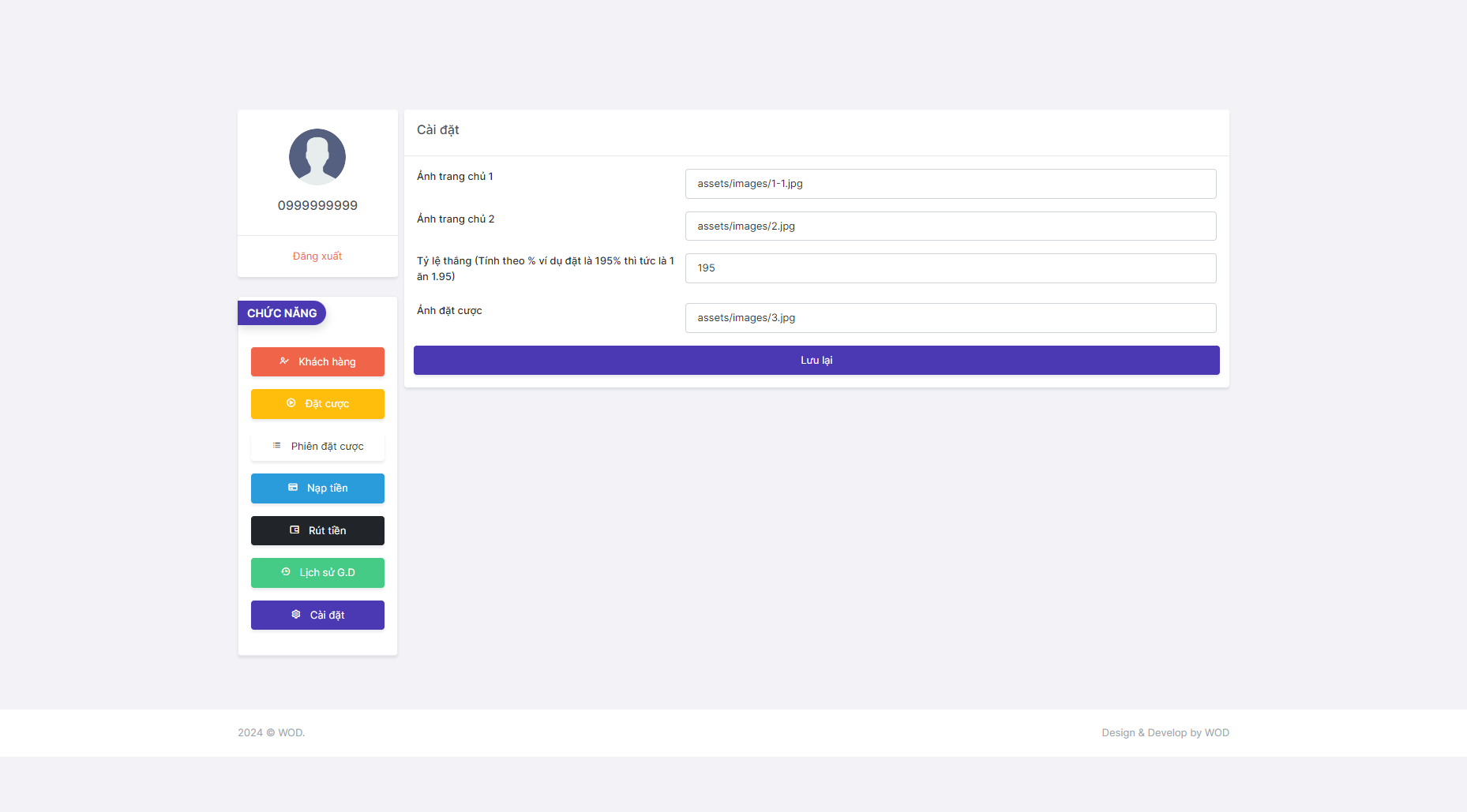
Task: Open the Đặt cược page
Action: click(317, 404)
